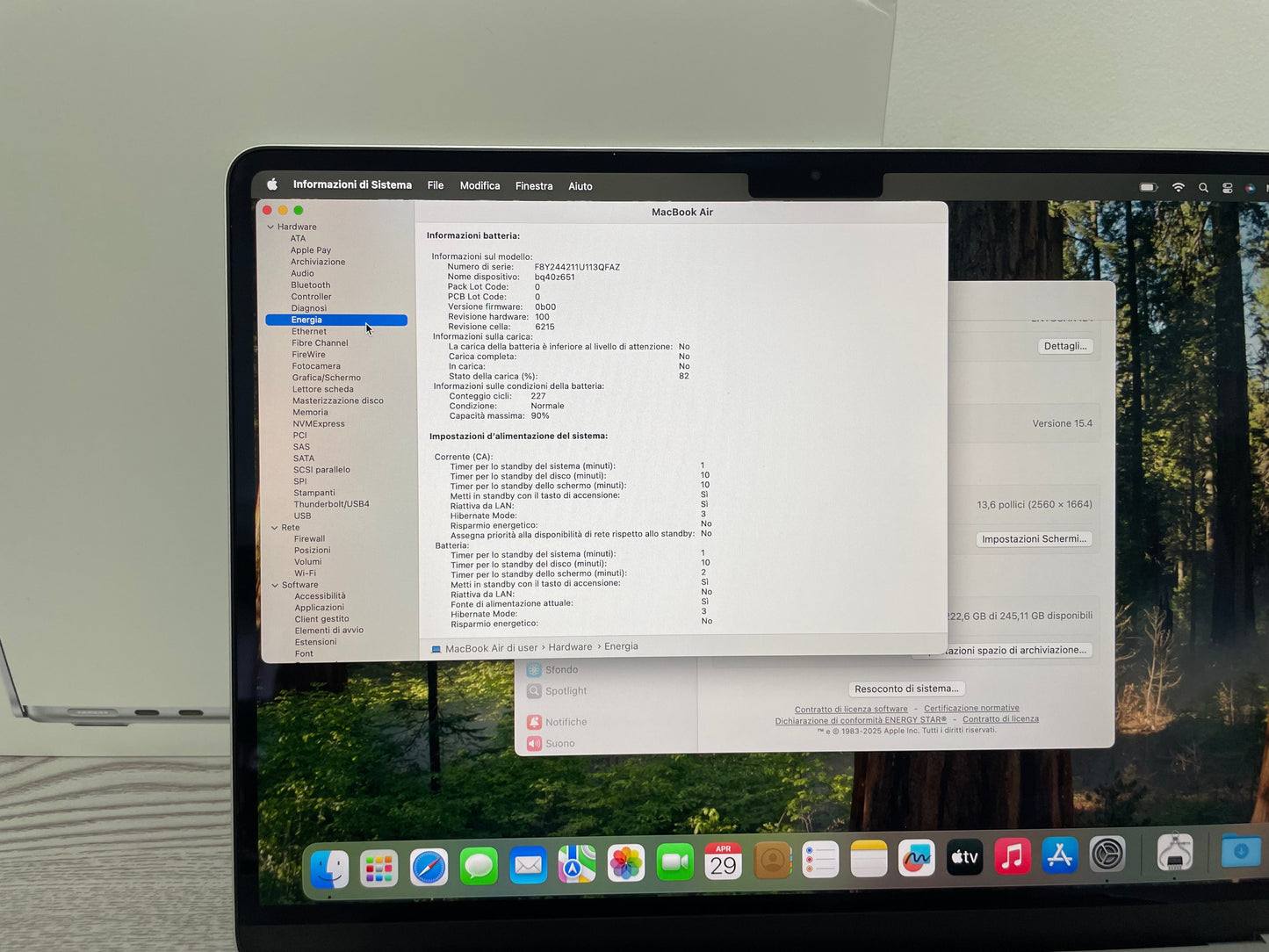Open Downloads folder in Dock
Image resolution: width=1269 pixels, height=952 pixels.
click(x=1240, y=851)
